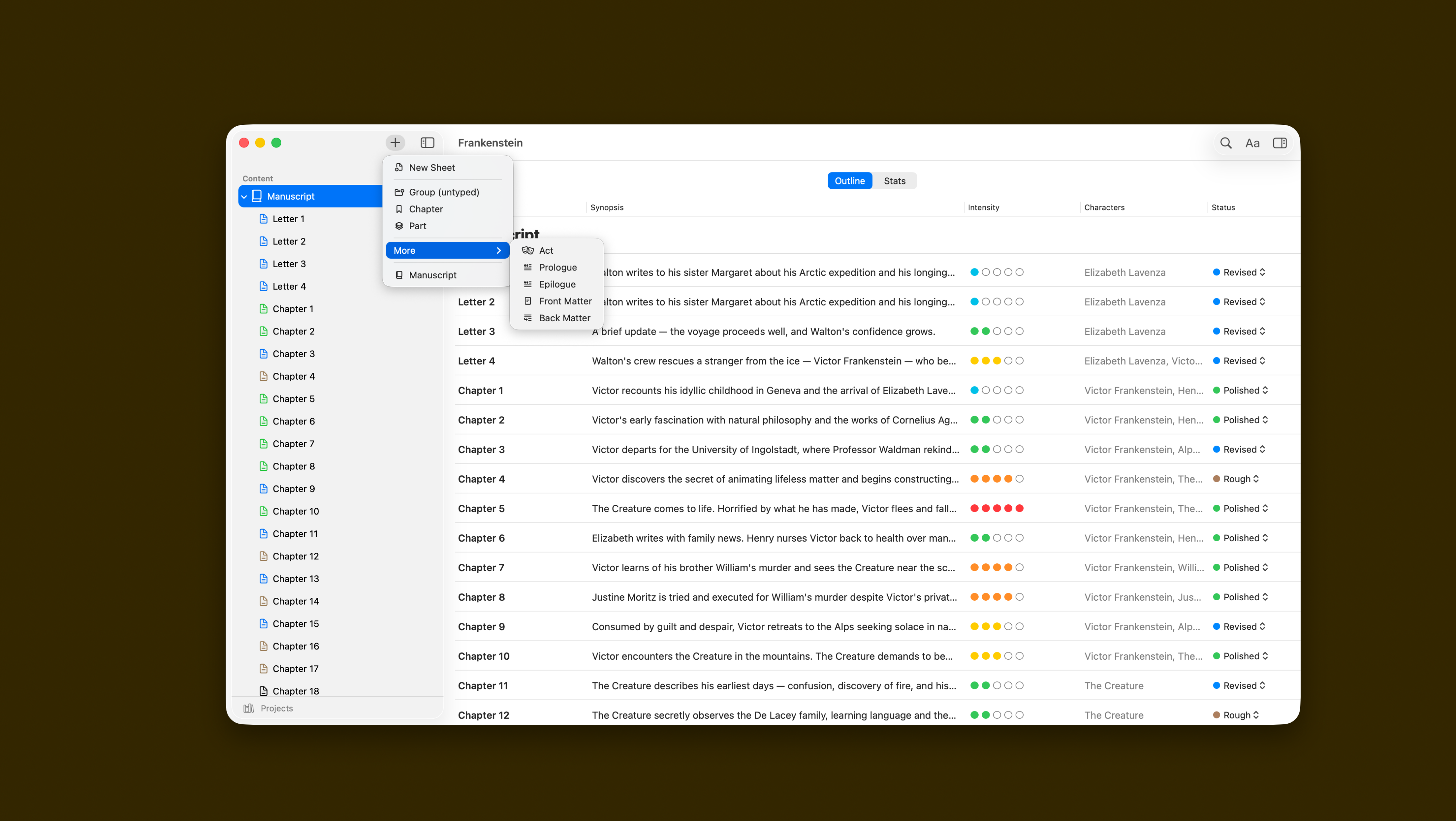Click the Projects button at the bottom of the sidebar

coord(277,708)
